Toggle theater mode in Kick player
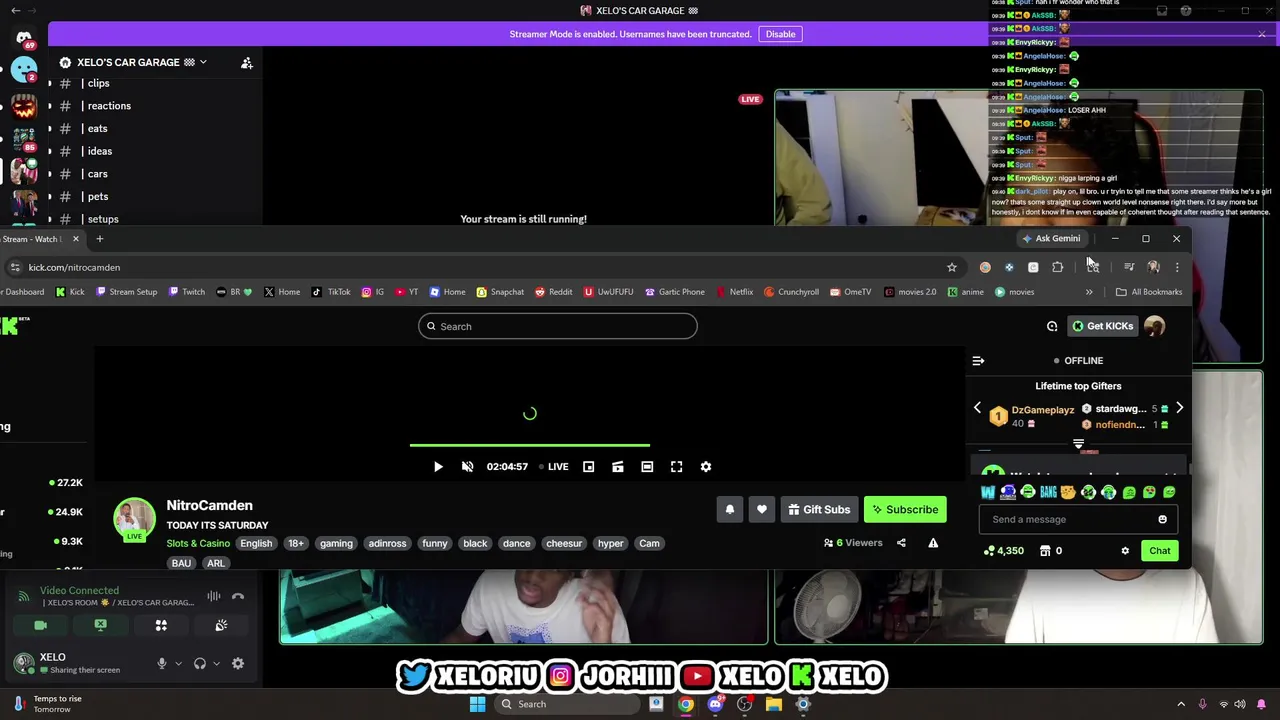1280x720 pixels. pyautogui.click(x=647, y=467)
